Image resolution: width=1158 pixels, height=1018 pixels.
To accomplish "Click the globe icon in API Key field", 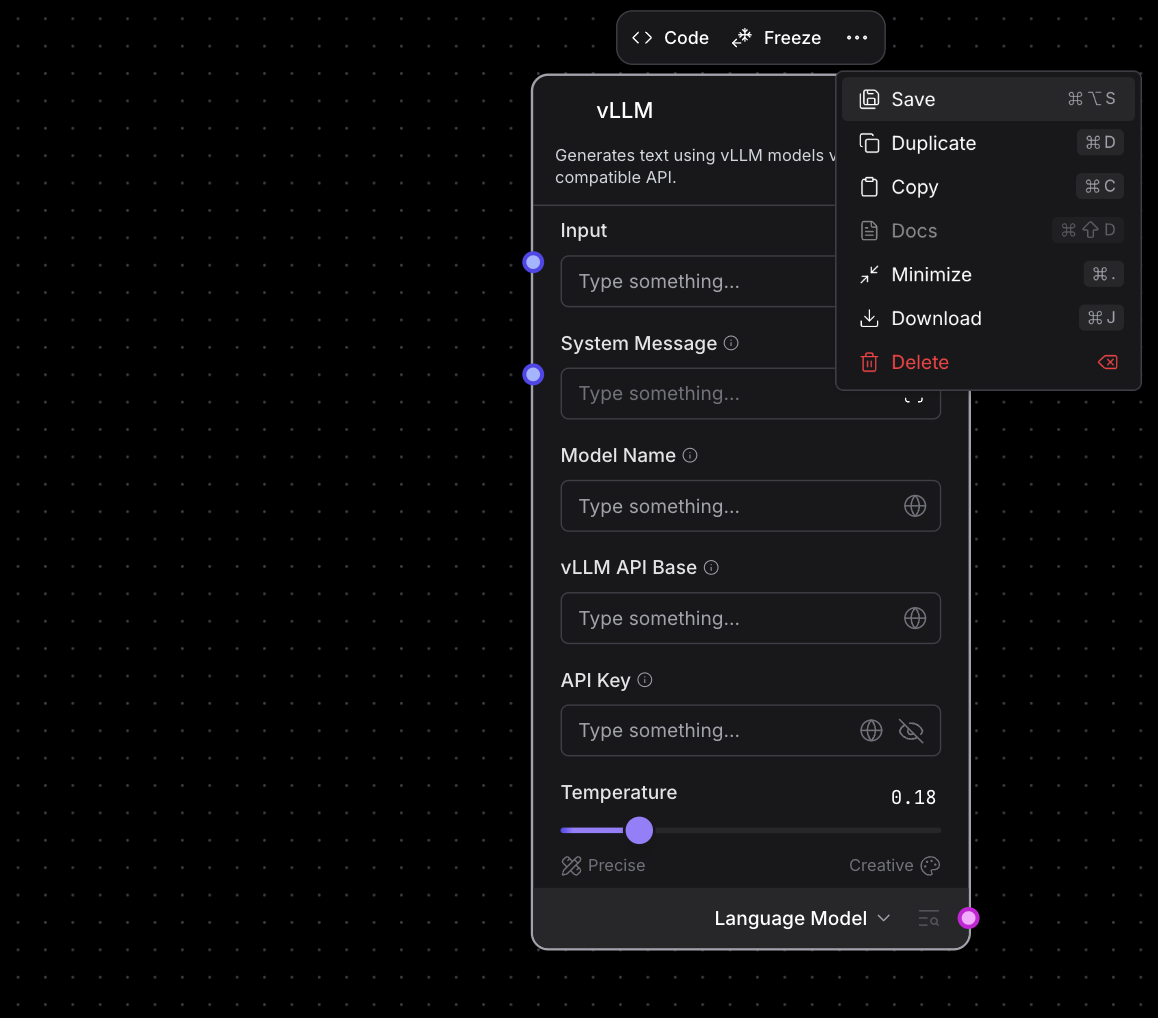I will [871, 731].
